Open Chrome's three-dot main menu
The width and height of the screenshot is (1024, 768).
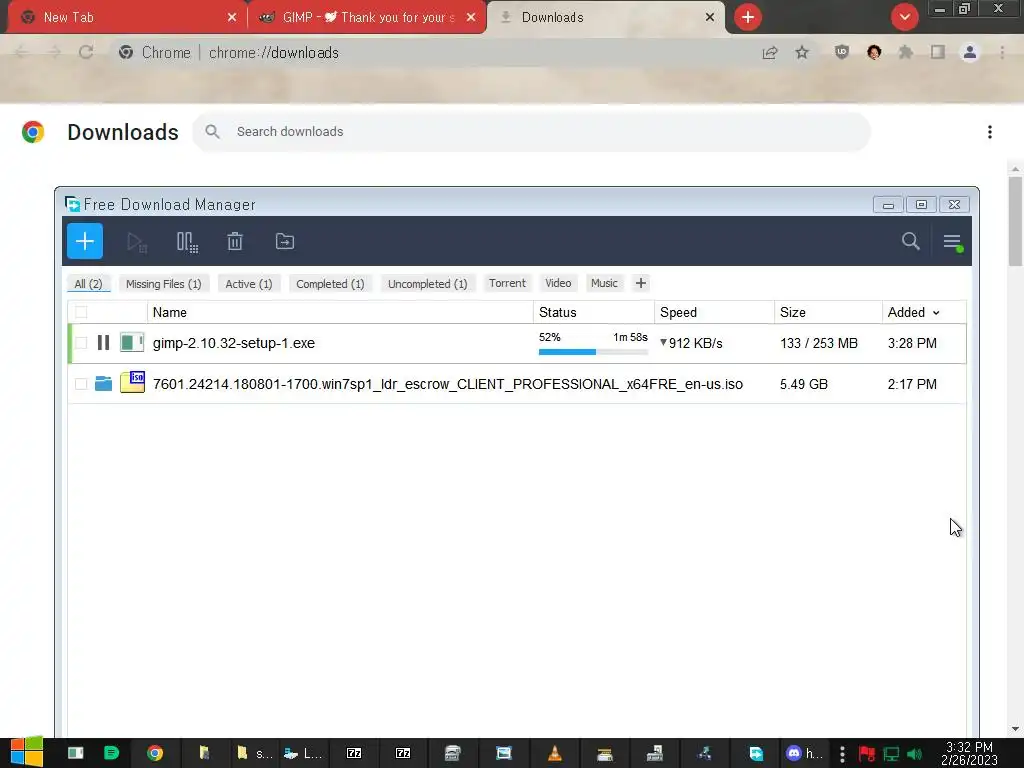coord(1002,52)
